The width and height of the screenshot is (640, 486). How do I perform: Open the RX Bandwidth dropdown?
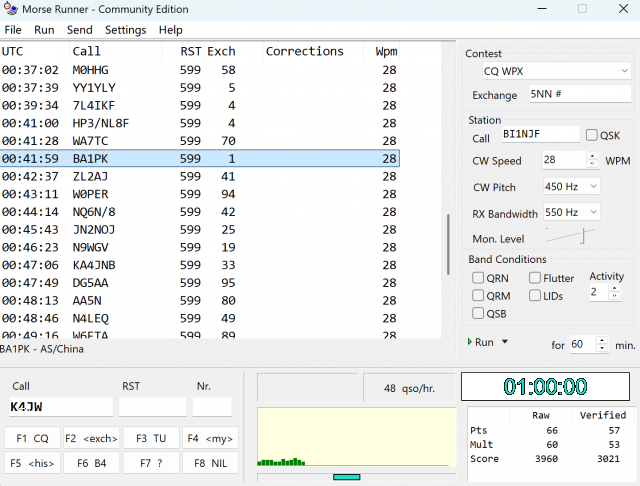pos(571,212)
